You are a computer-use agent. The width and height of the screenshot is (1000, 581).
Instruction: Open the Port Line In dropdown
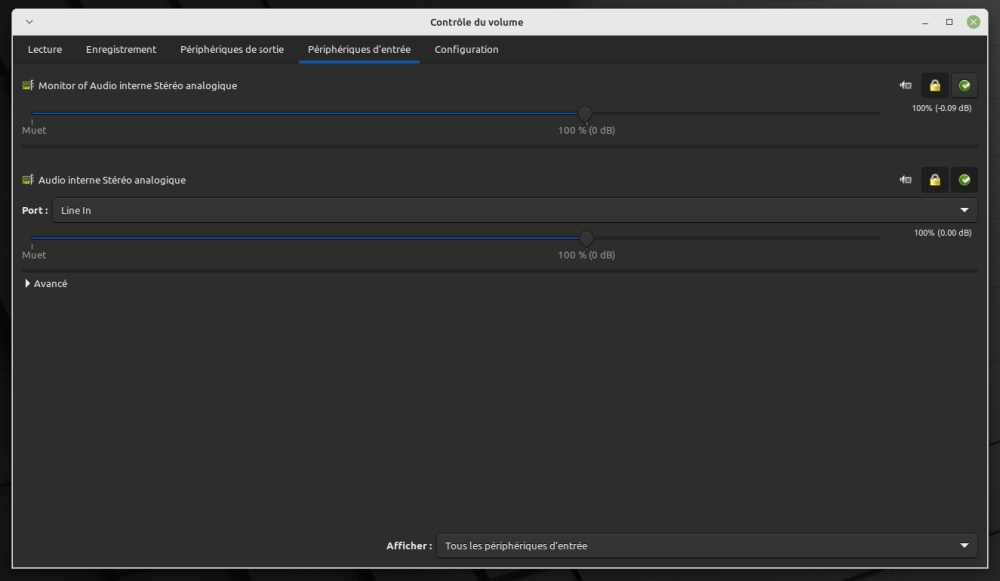pos(515,210)
